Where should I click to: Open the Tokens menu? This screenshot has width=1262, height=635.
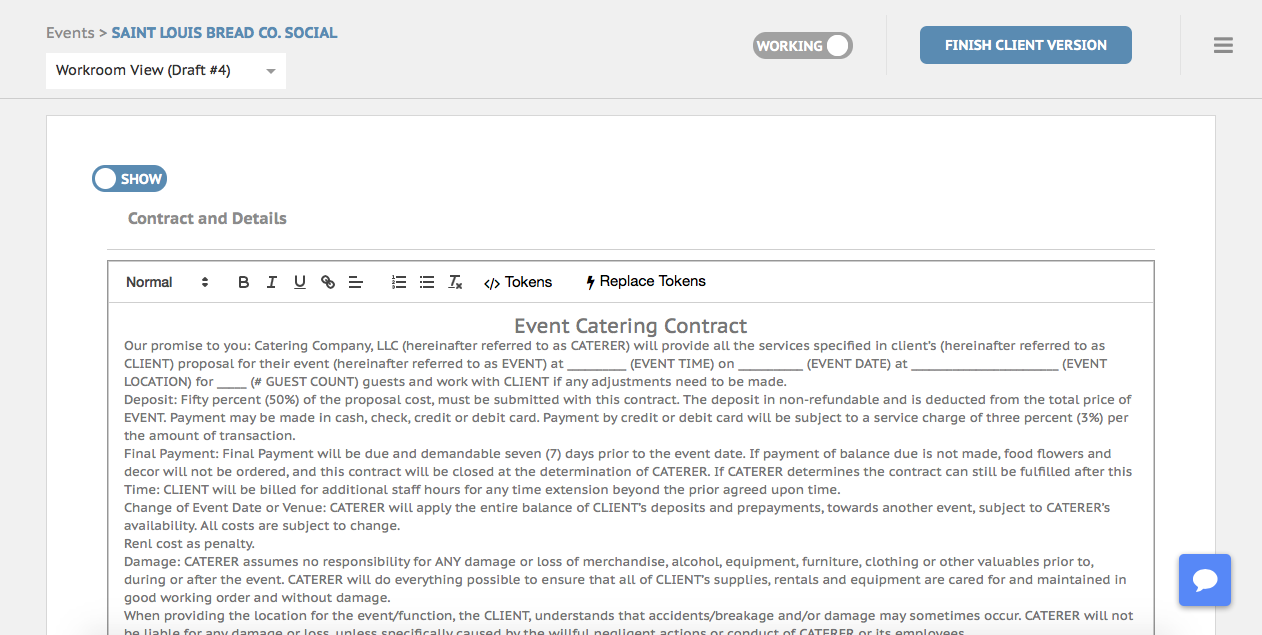[x=518, y=282]
